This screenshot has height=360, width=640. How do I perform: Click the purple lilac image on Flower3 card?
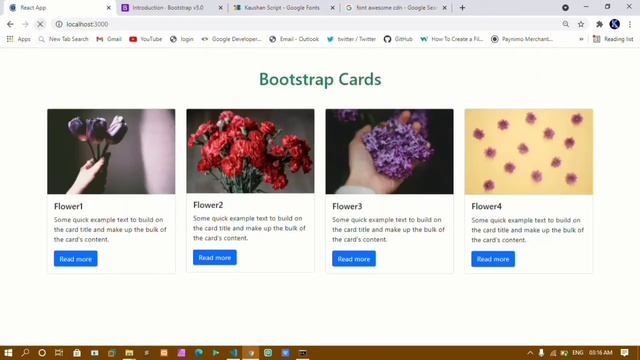click(x=389, y=151)
